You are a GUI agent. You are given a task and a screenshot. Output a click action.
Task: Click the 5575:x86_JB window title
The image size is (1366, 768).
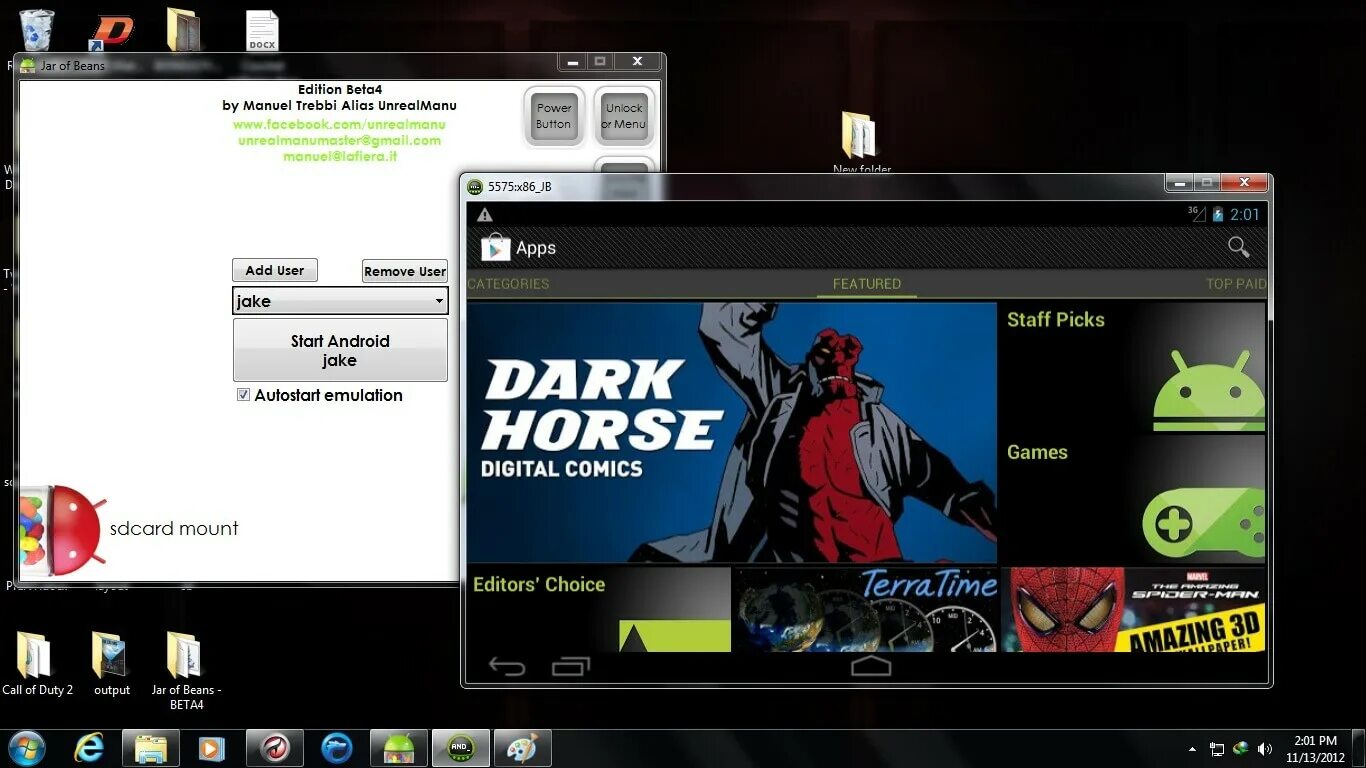click(x=519, y=187)
